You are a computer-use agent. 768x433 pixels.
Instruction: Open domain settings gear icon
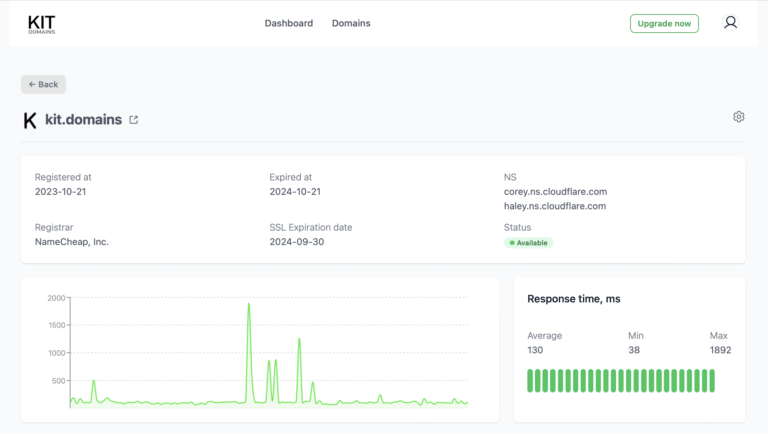(x=738, y=117)
